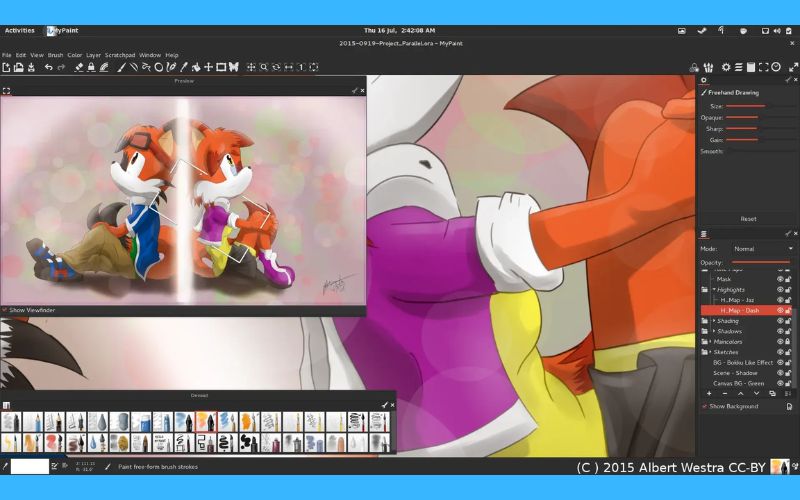Click the Open file icon in toolbar
Viewport: 800px width, 500px height.
click(x=18, y=67)
